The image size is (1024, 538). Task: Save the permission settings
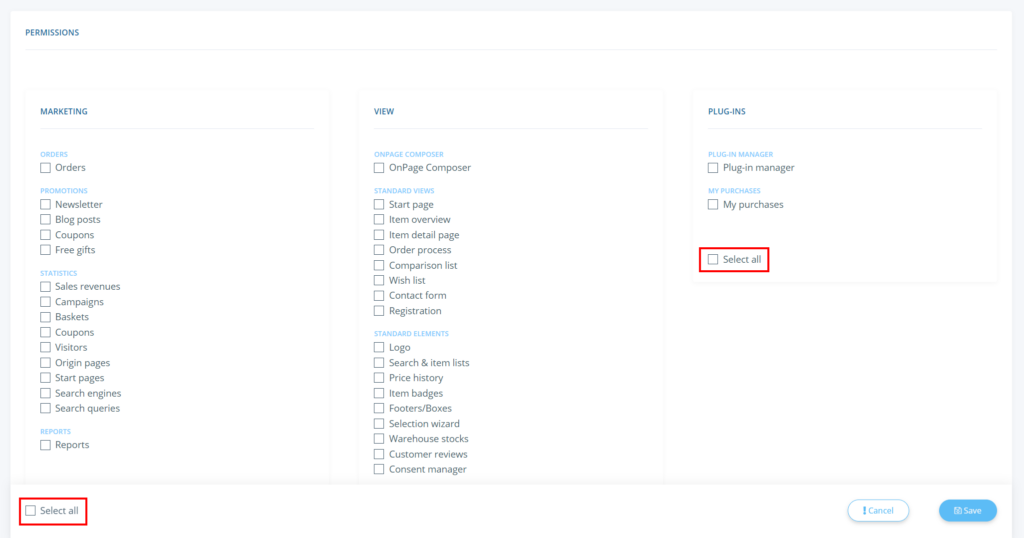click(968, 511)
